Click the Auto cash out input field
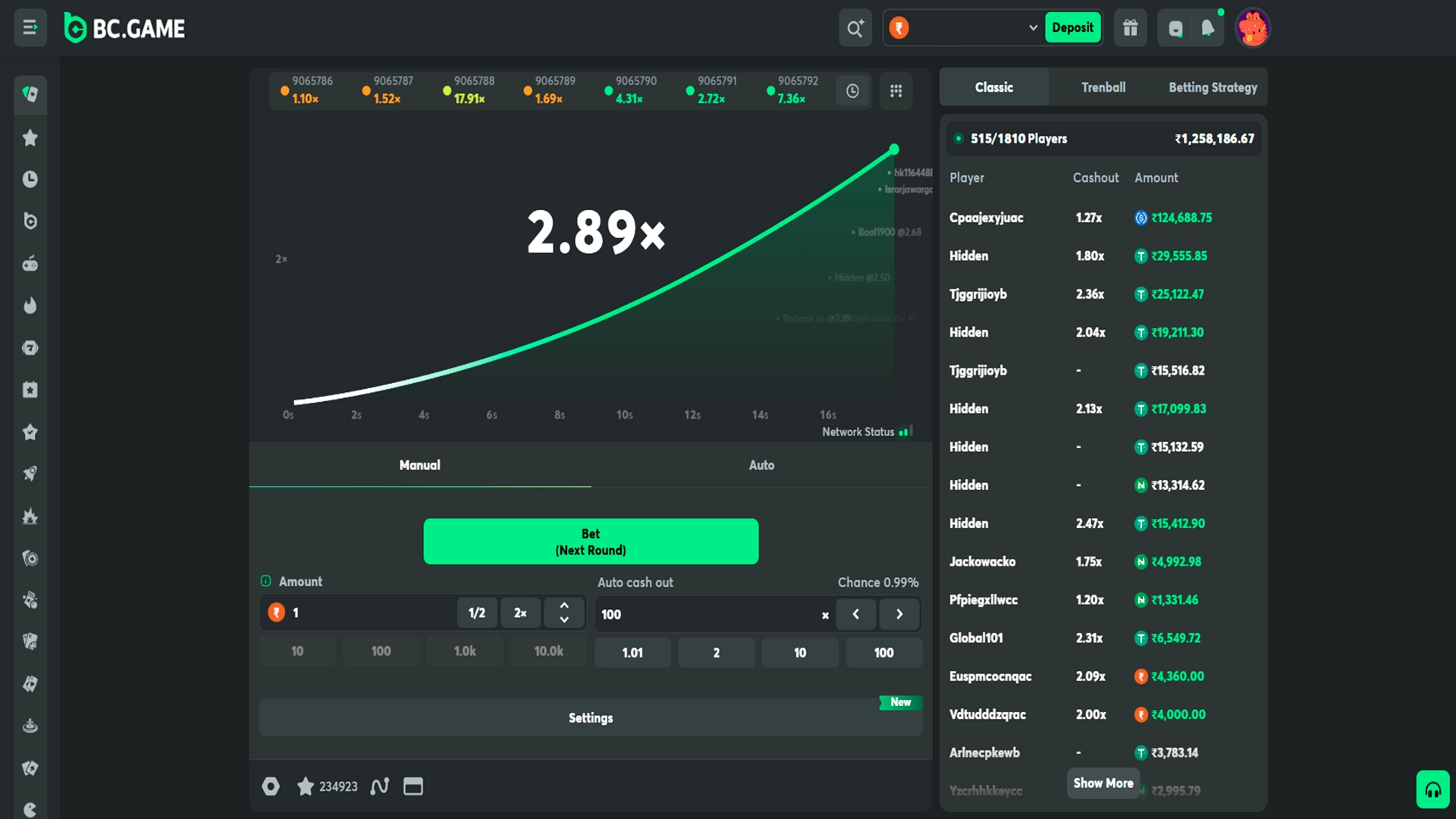This screenshot has height=819, width=1456. point(705,614)
